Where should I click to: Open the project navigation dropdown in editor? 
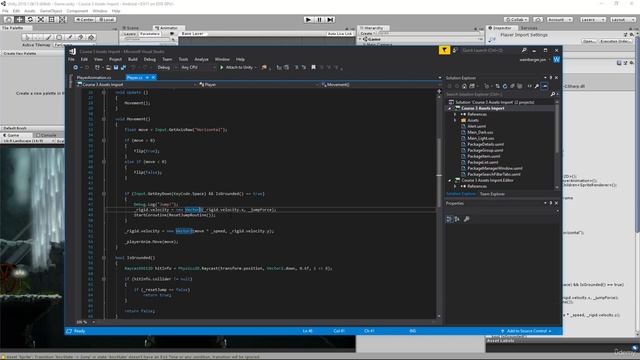point(136,84)
